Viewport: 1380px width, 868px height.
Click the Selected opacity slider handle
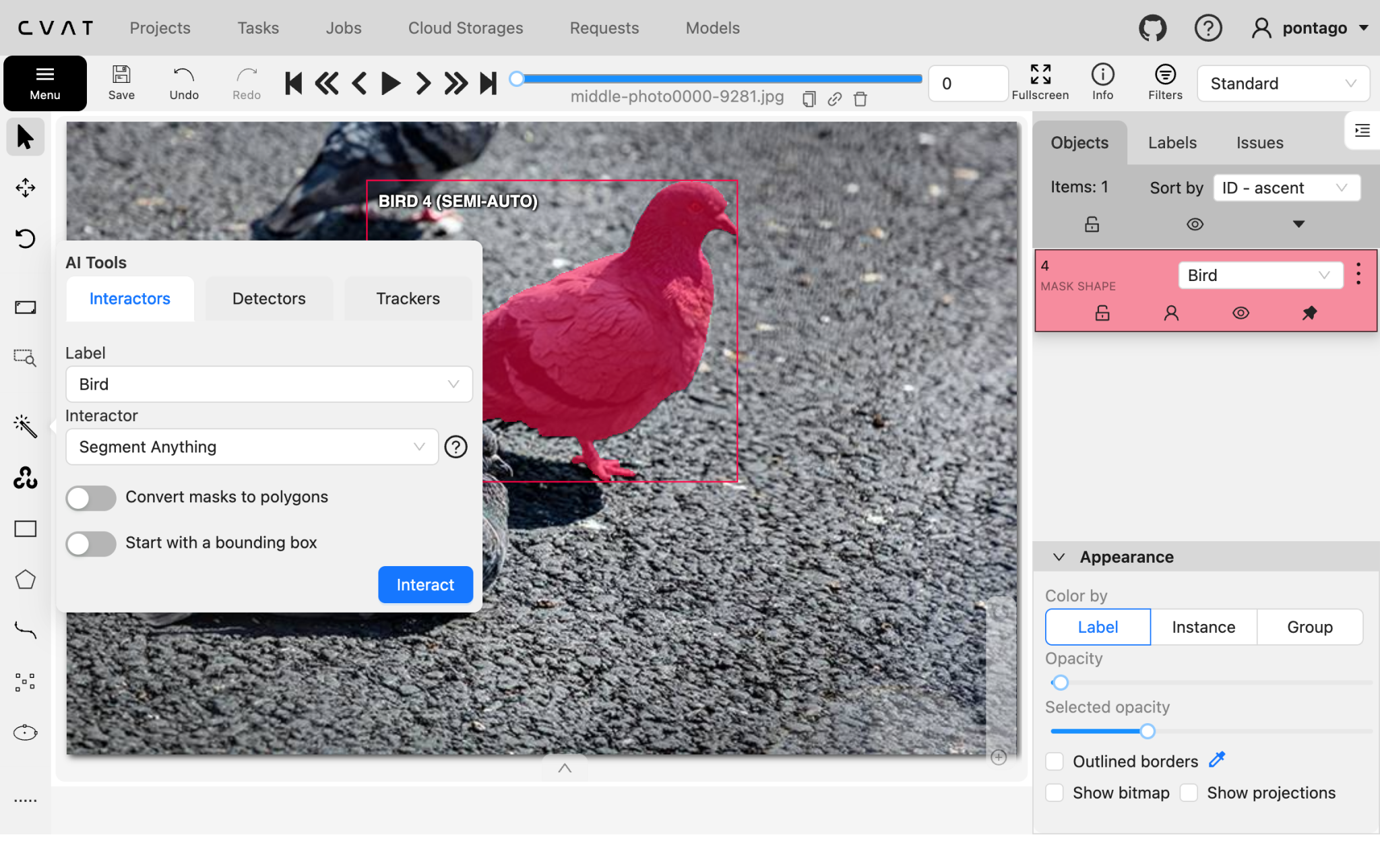click(x=1148, y=731)
